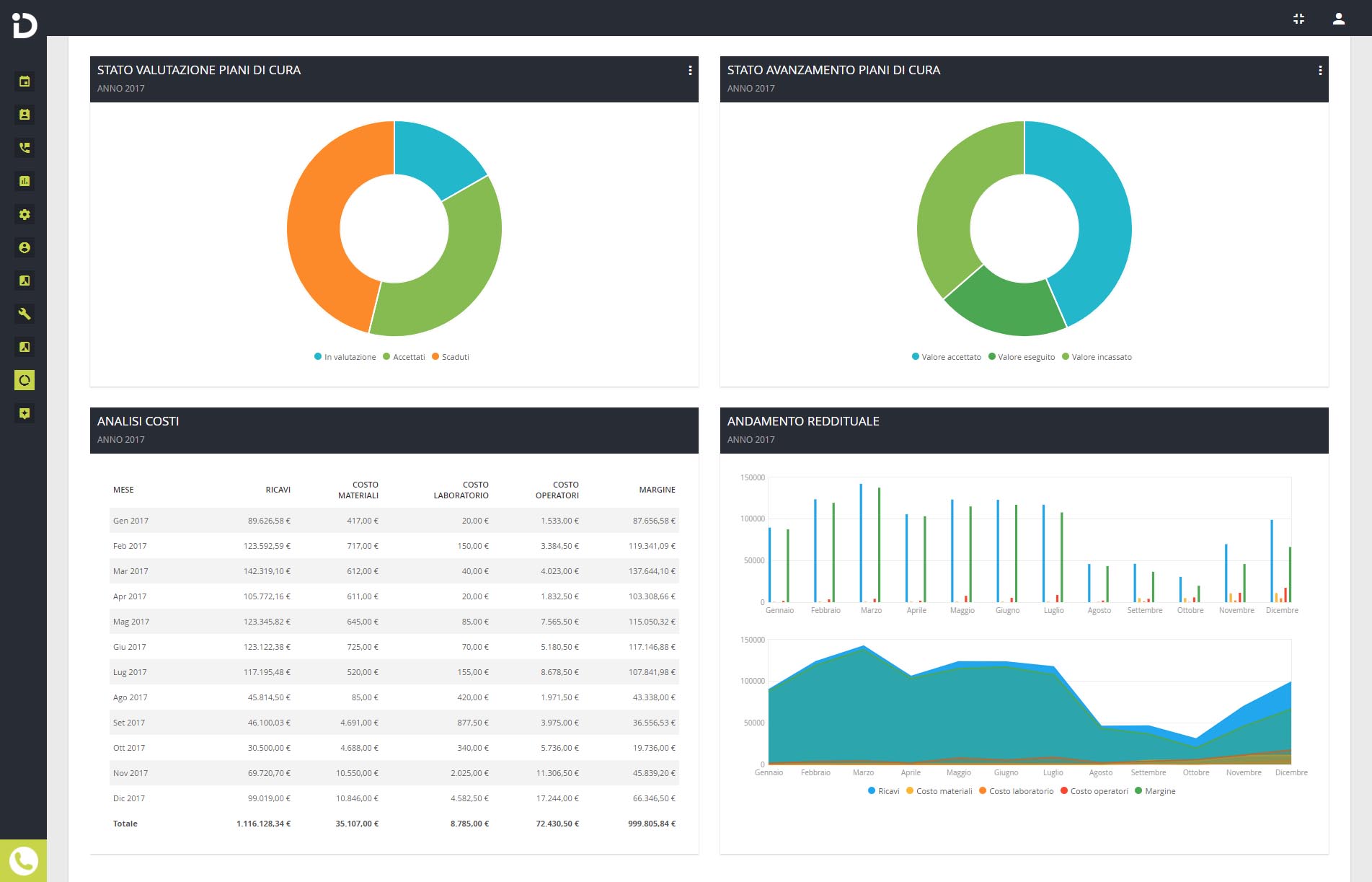Toggle the Accettati legend series
1372x882 pixels.
(404, 357)
